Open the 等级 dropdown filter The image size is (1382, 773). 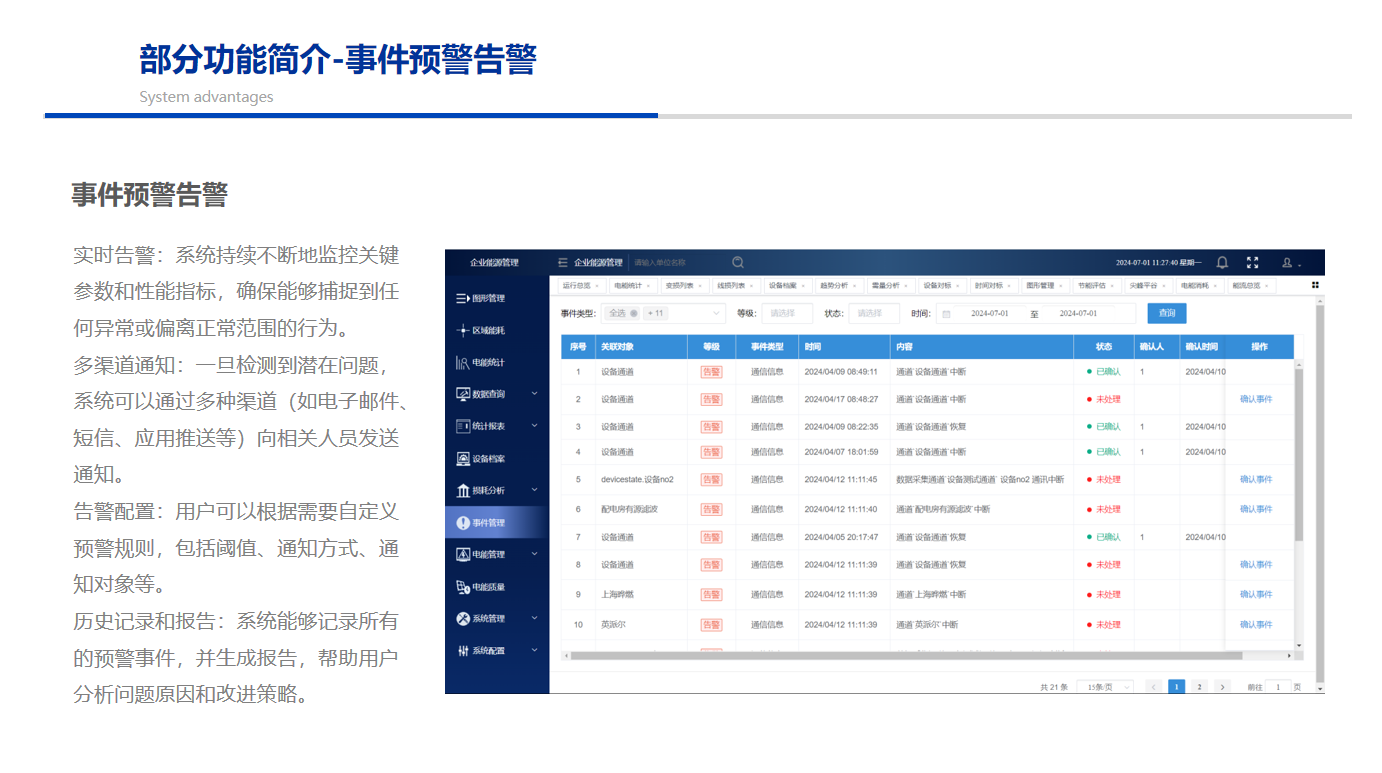[x=787, y=313]
